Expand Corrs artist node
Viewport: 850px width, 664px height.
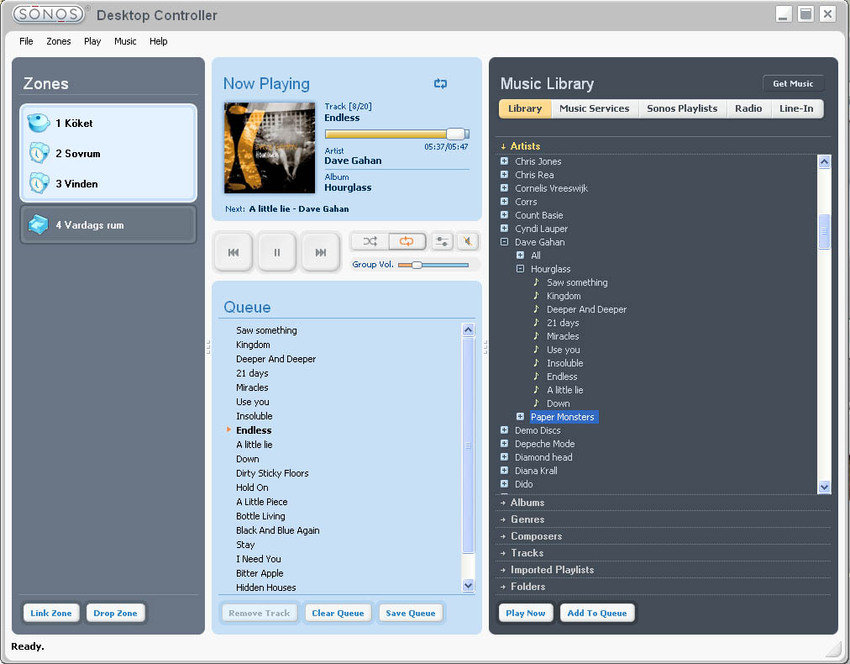(504, 202)
